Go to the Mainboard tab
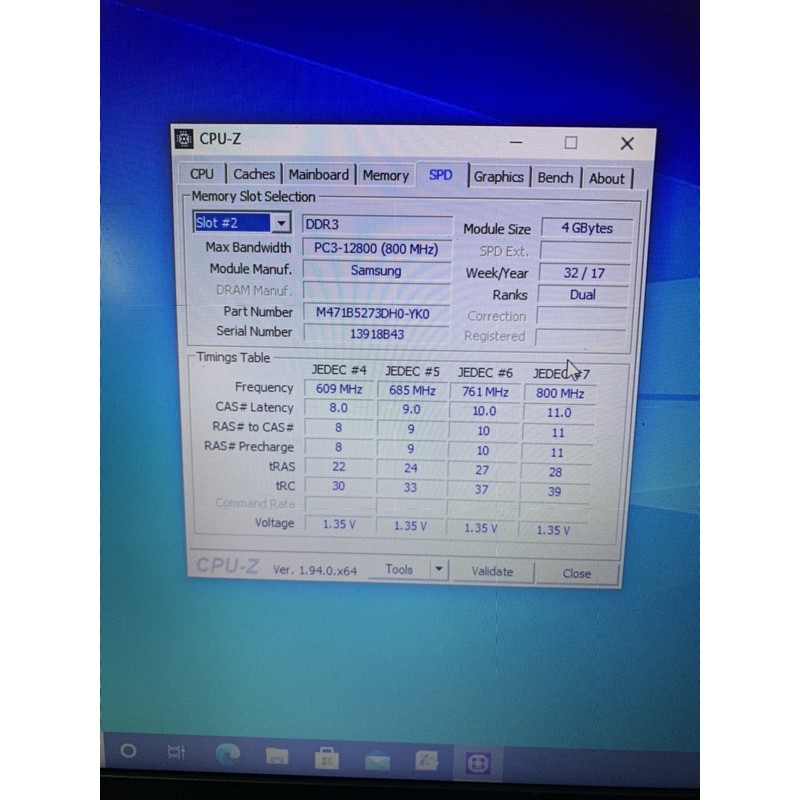This screenshot has height=800, width=800. click(x=319, y=174)
